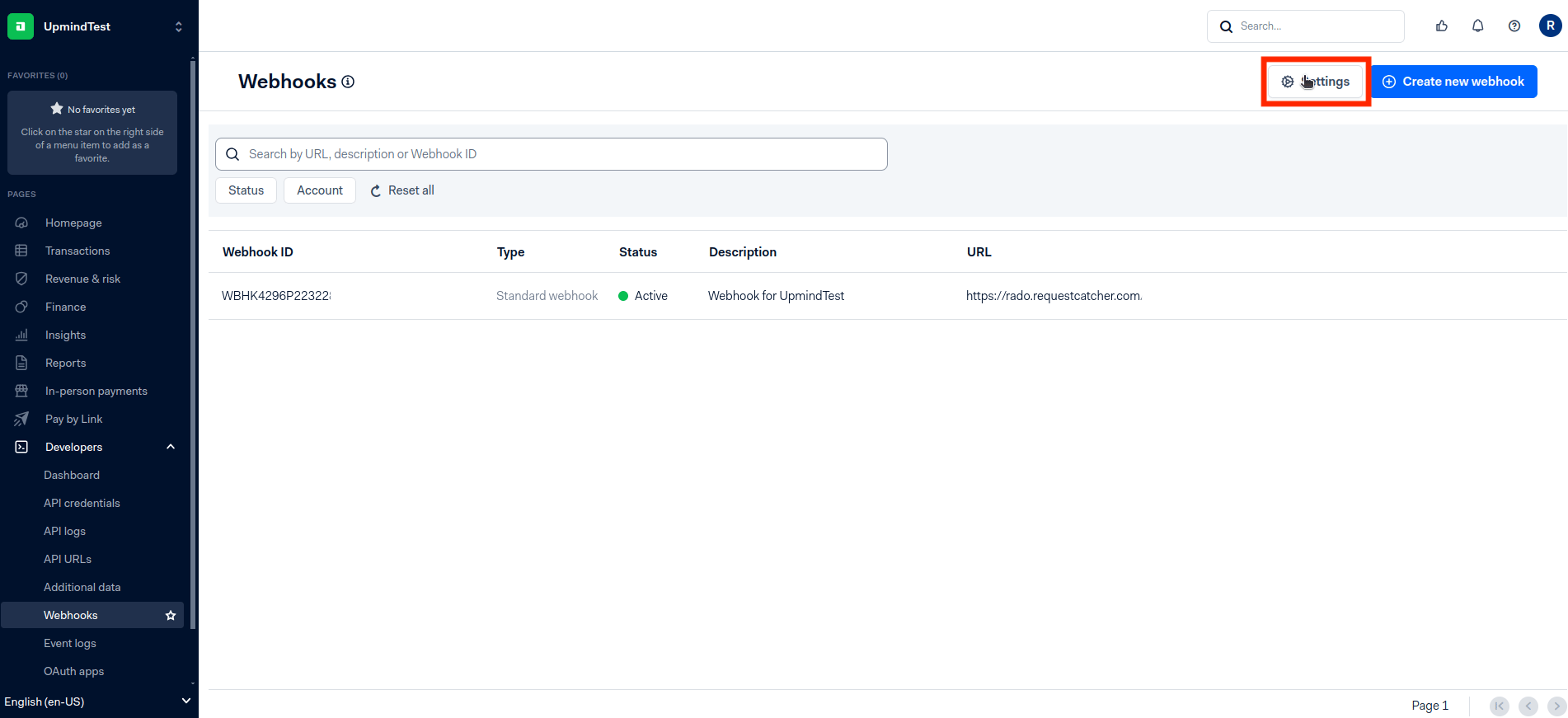Click the sidebar scrollbar
The width and height of the screenshot is (1568, 718).
pyautogui.click(x=193, y=345)
